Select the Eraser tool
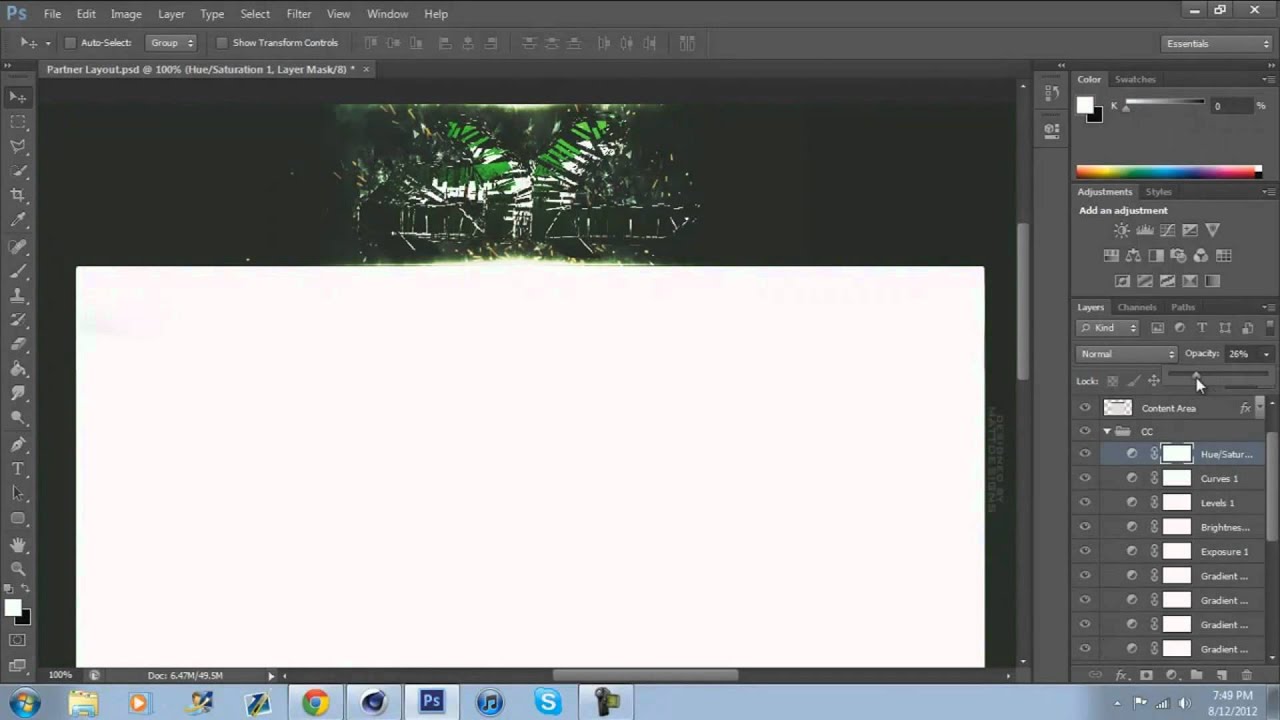Viewport: 1280px width, 720px height. click(18, 345)
